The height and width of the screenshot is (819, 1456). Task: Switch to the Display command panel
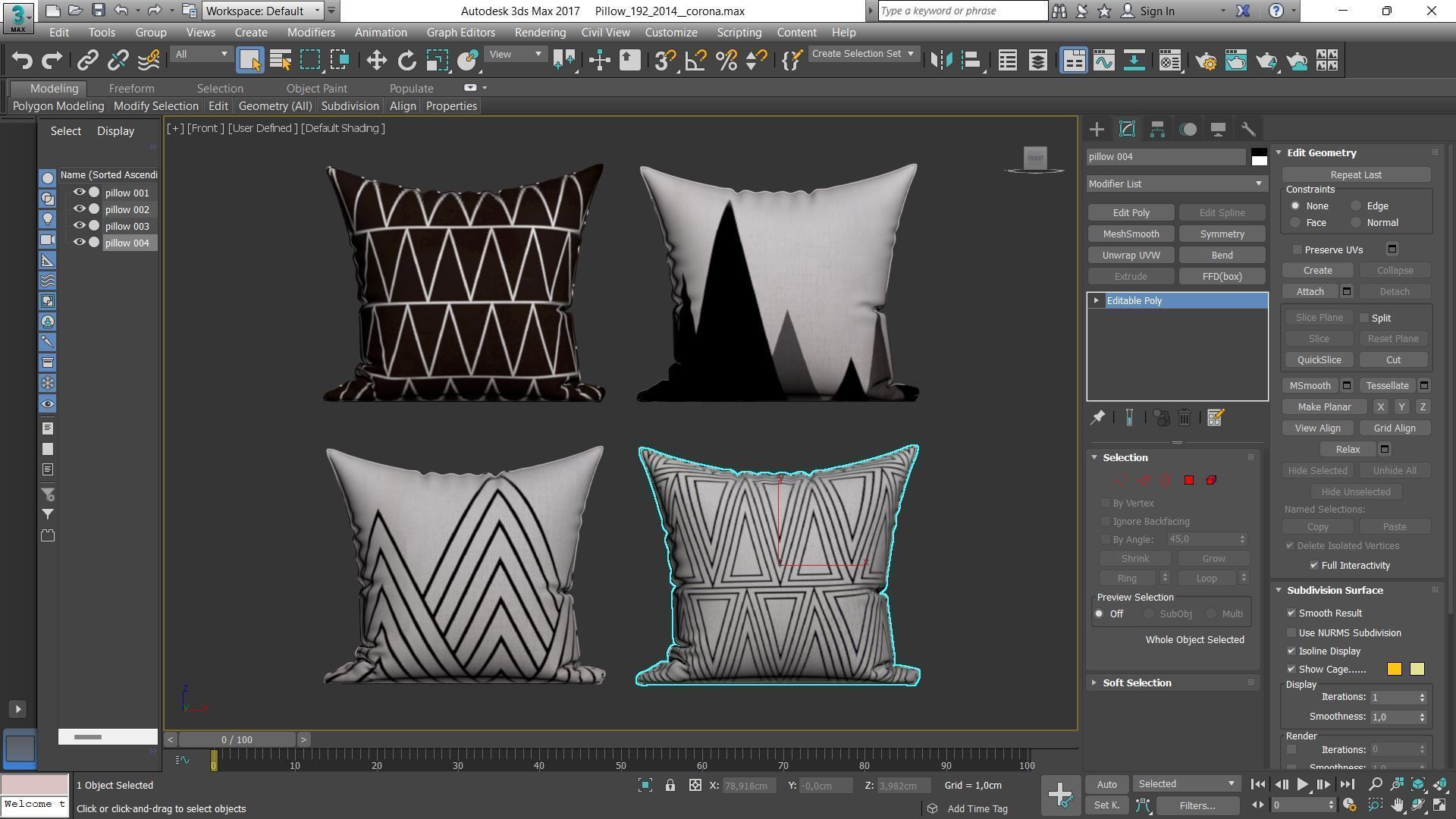tap(1218, 130)
